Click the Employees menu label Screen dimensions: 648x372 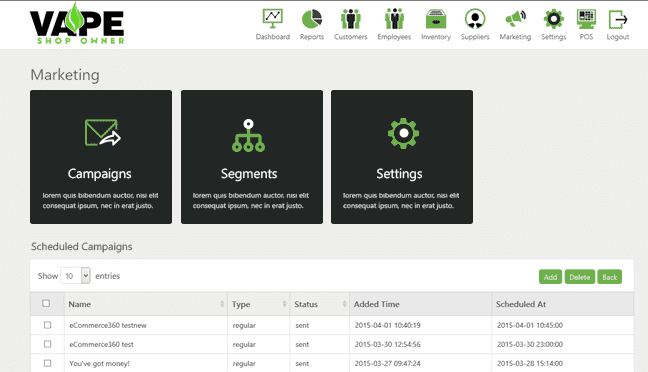pyautogui.click(x=394, y=37)
